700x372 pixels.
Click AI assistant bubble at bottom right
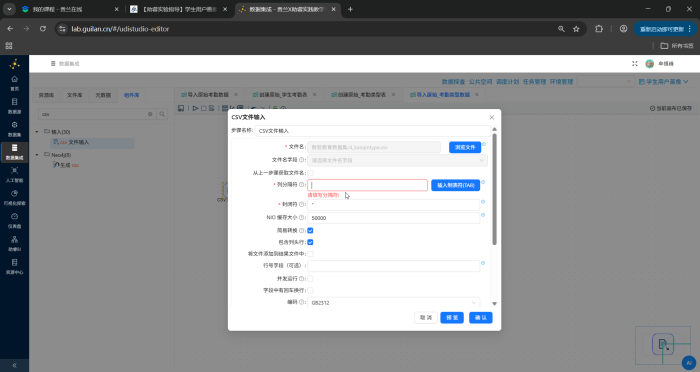[x=689, y=363]
